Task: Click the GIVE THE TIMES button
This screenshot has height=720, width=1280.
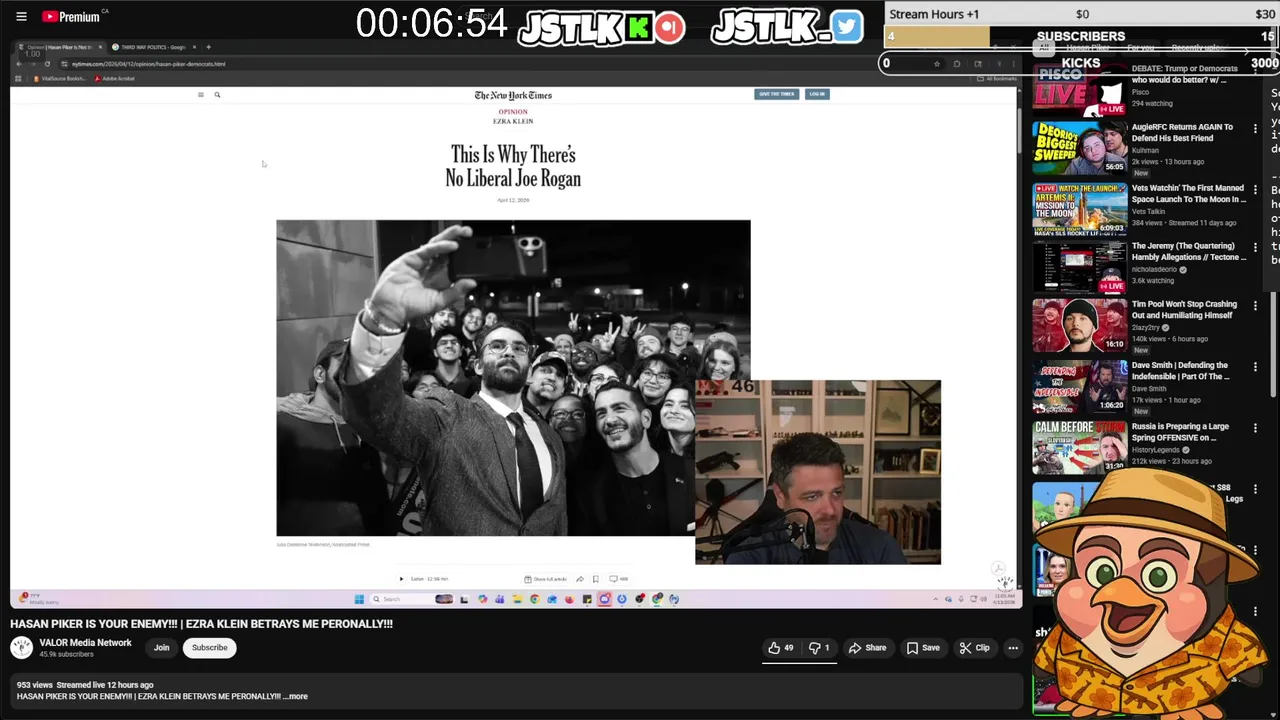Action: click(x=776, y=94)
